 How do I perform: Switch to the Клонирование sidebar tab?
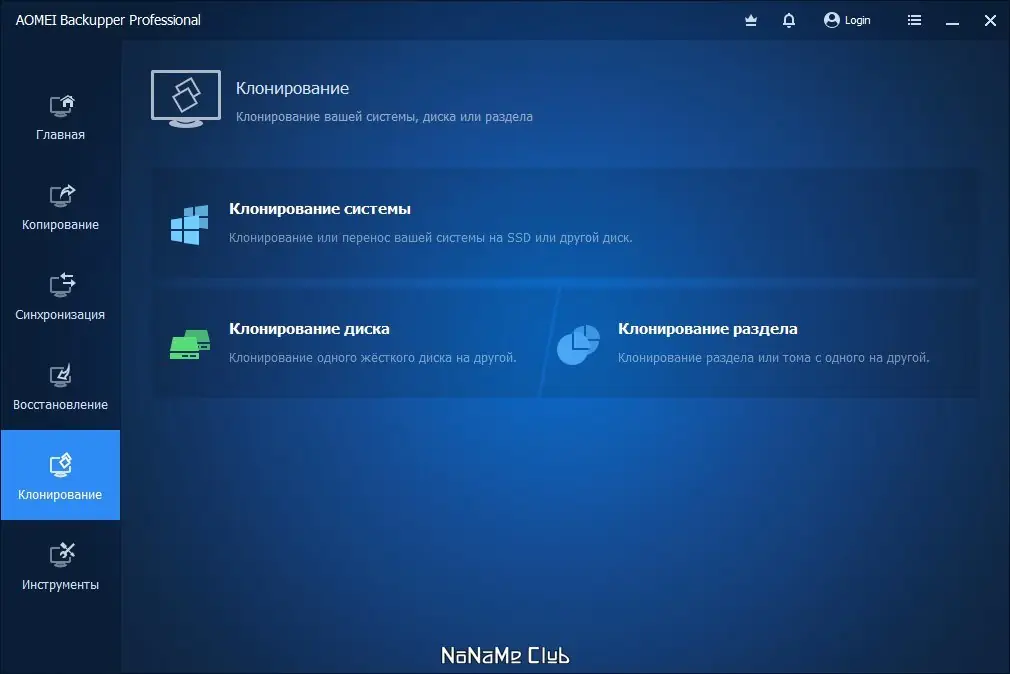(x=60, y=475)
